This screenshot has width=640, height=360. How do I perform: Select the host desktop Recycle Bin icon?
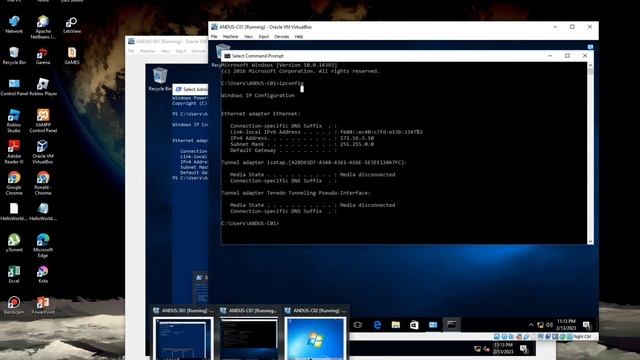click(14, 56)
